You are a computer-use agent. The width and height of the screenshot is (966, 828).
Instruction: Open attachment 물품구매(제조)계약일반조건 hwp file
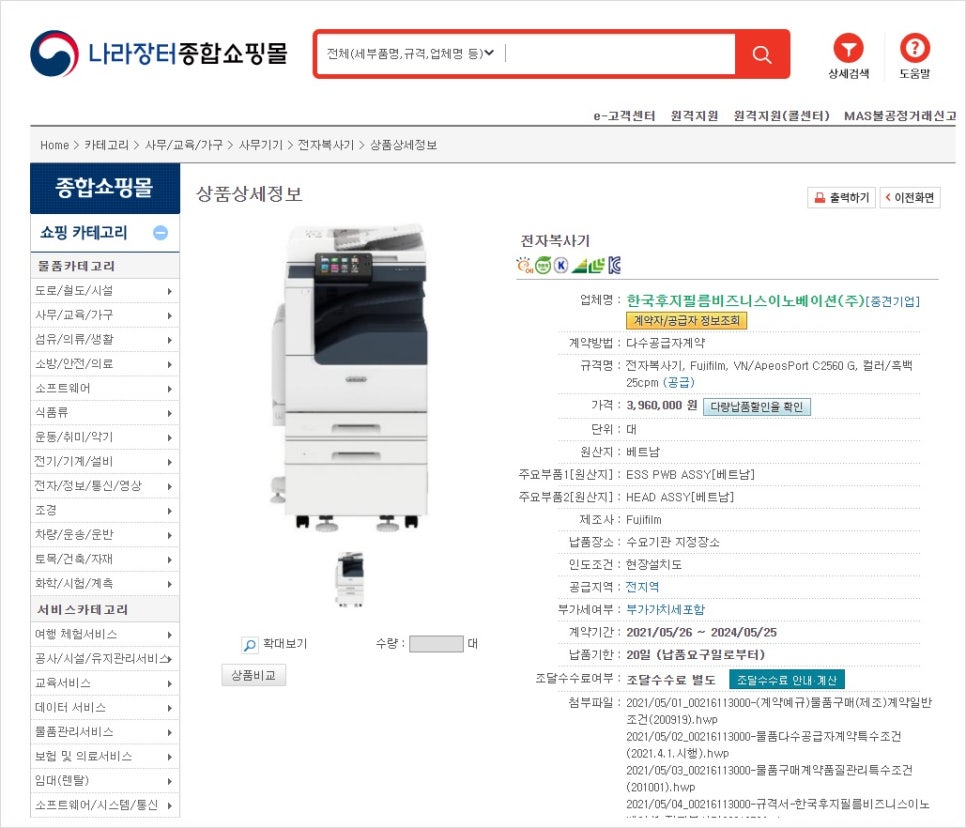(779, 711)
